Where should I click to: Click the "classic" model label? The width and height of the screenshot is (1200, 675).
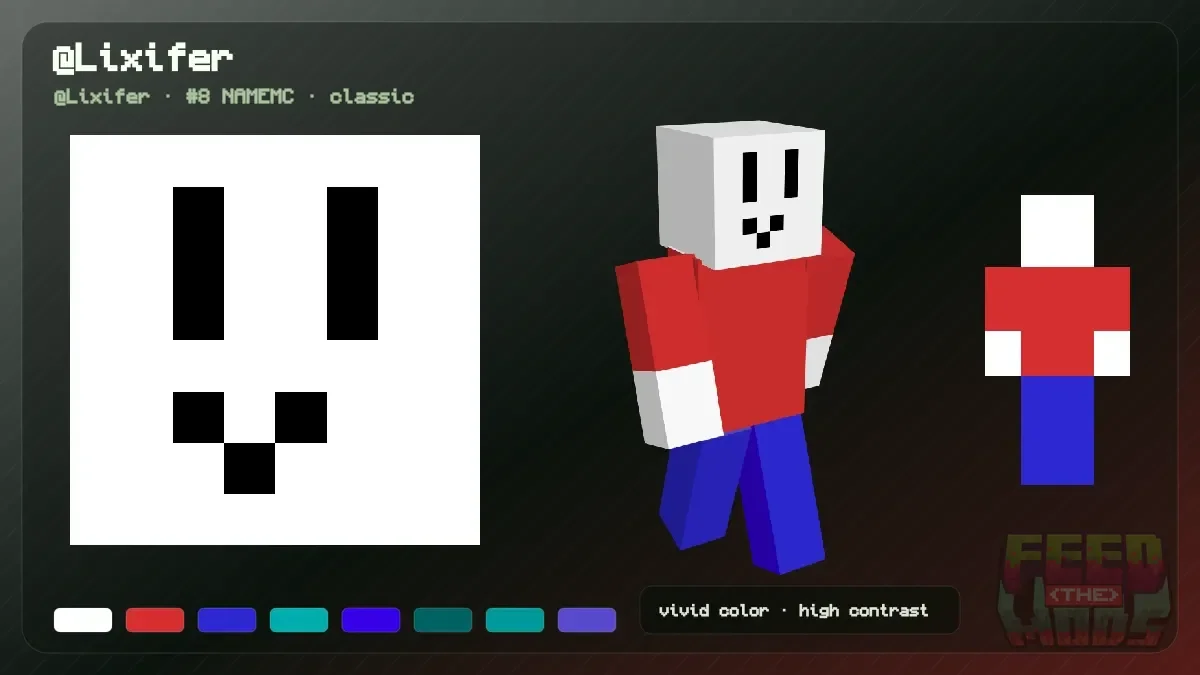pos(371,97)
